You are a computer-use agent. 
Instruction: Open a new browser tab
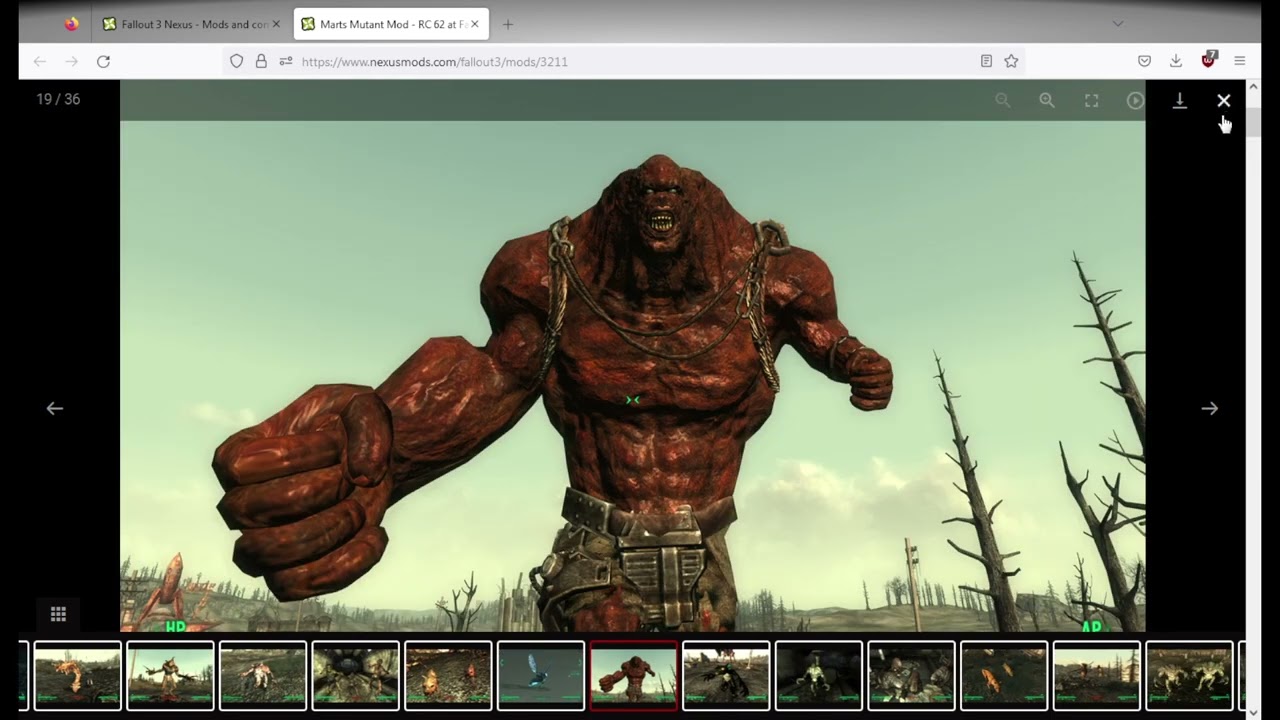tap(508, 24)
